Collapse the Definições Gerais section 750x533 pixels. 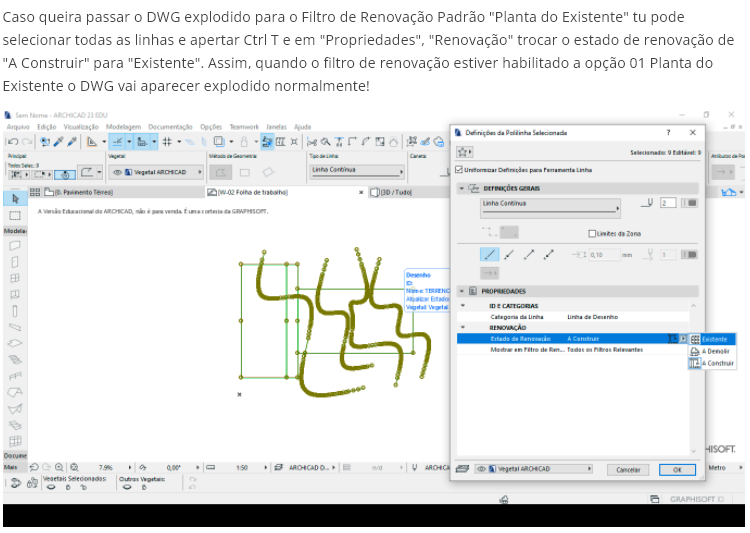click(x=462, y=188)
